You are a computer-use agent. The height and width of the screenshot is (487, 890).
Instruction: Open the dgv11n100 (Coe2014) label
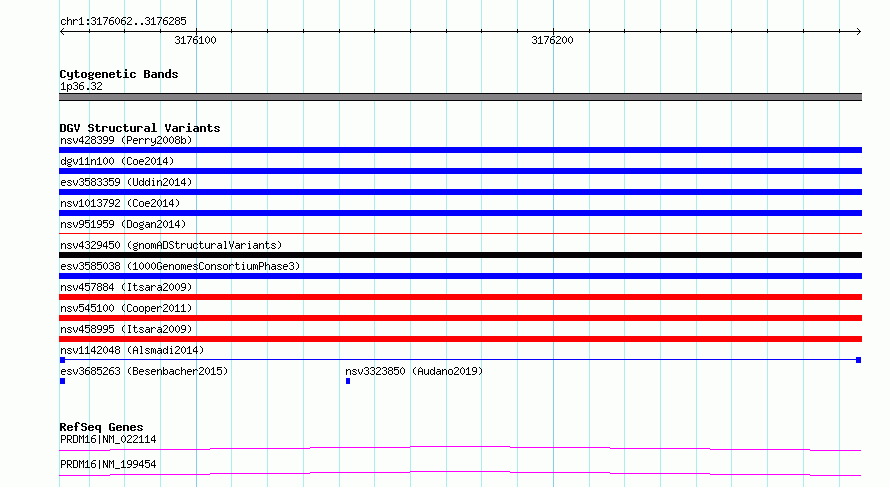click(117, 161)
